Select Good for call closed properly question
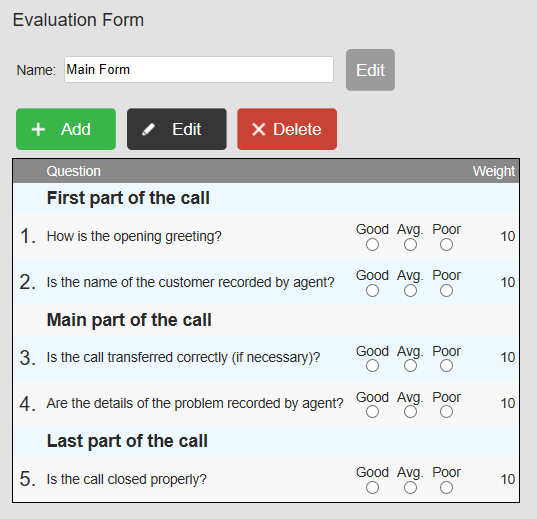This screenshot has width=537, height=519. 372,488
